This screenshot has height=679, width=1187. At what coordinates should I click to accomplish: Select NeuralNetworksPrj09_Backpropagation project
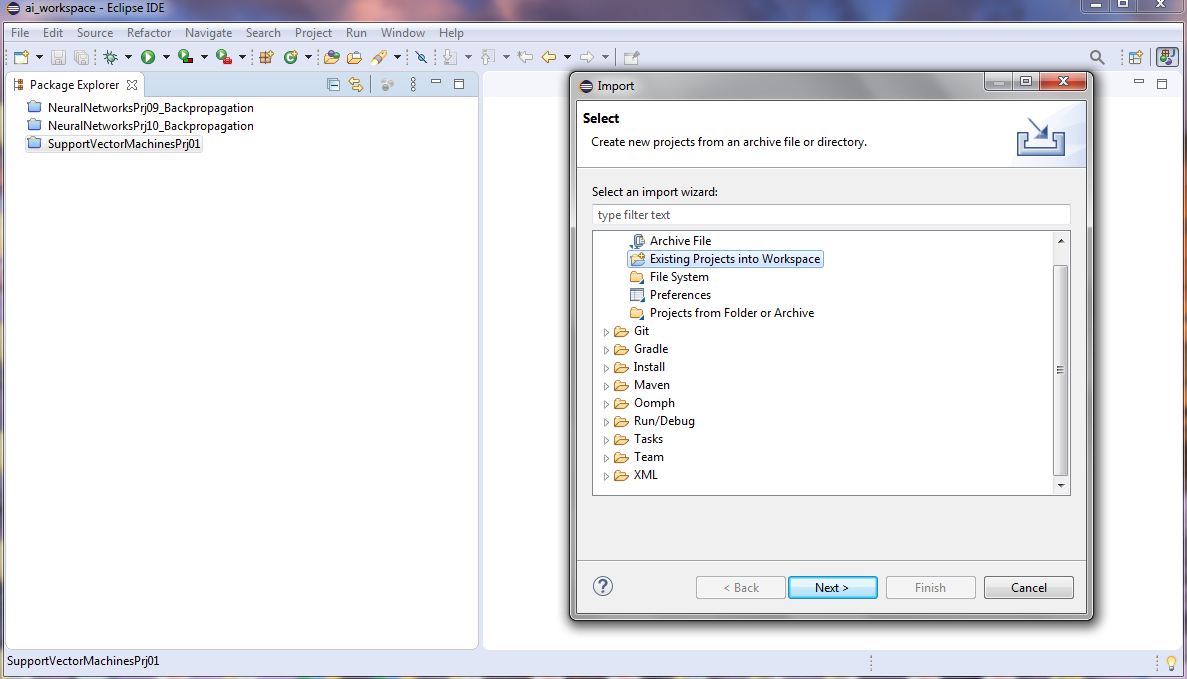click(x=150, y=107)
